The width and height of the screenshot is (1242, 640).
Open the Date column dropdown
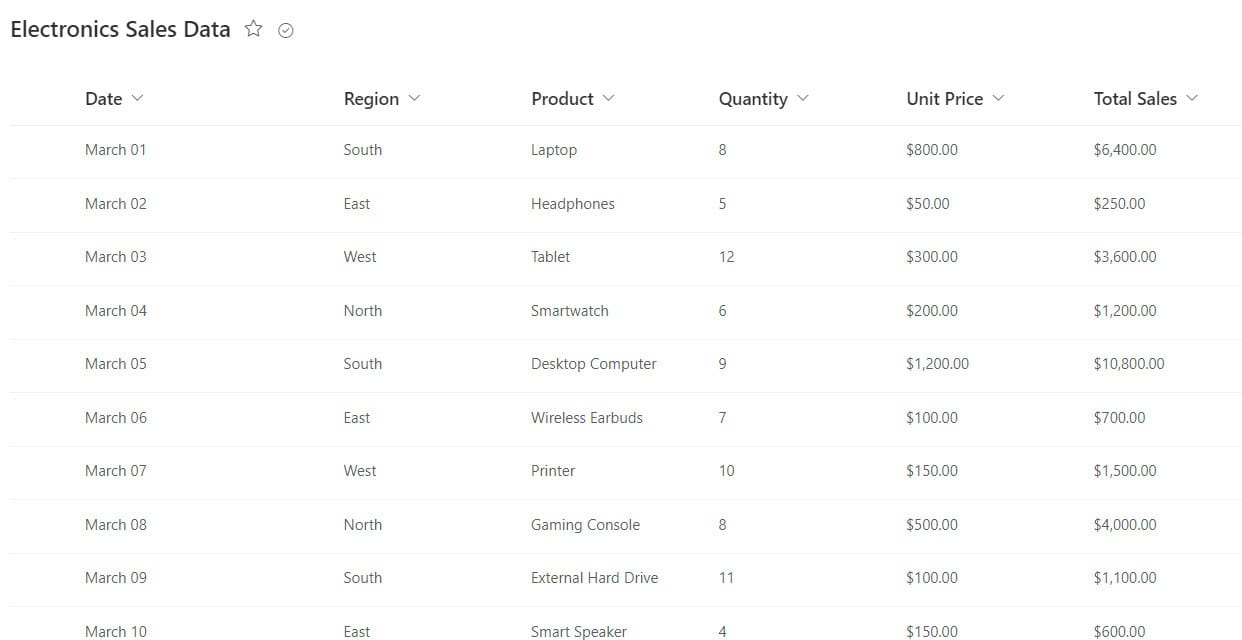[139, 98]
